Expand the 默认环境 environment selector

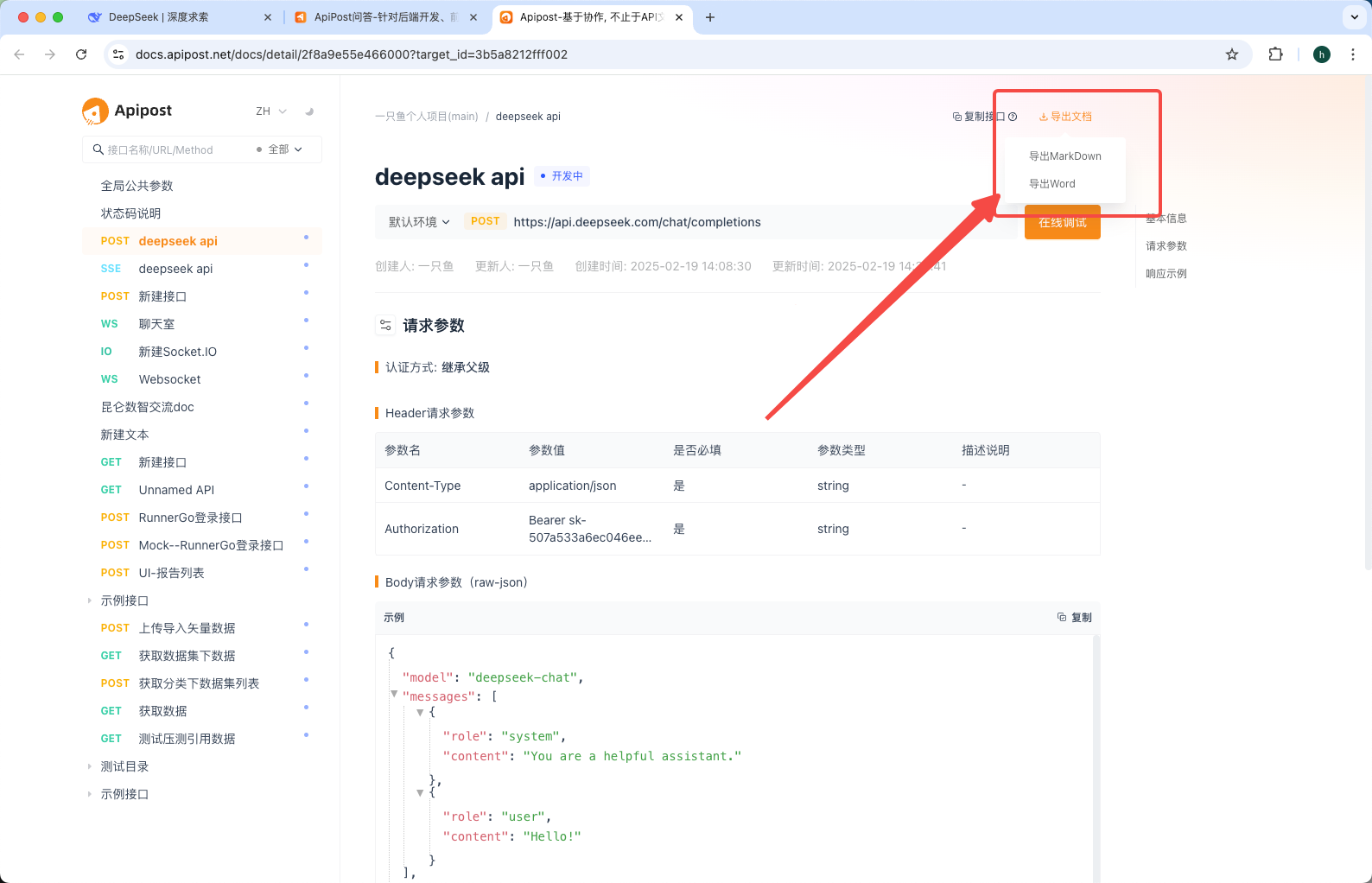419,222
